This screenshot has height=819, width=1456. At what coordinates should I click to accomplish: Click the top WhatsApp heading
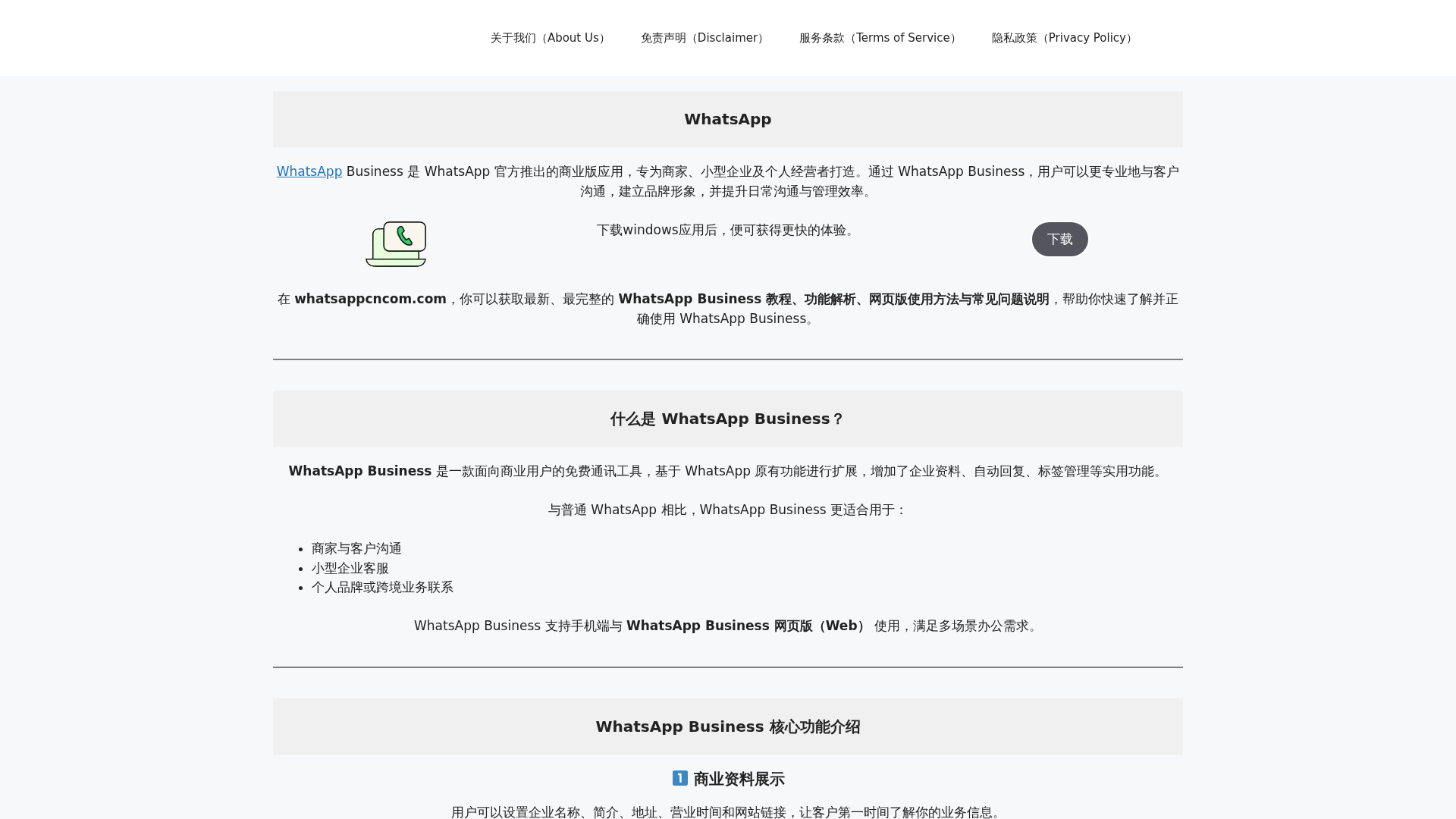pyautogui.click(x=728, y=119)
